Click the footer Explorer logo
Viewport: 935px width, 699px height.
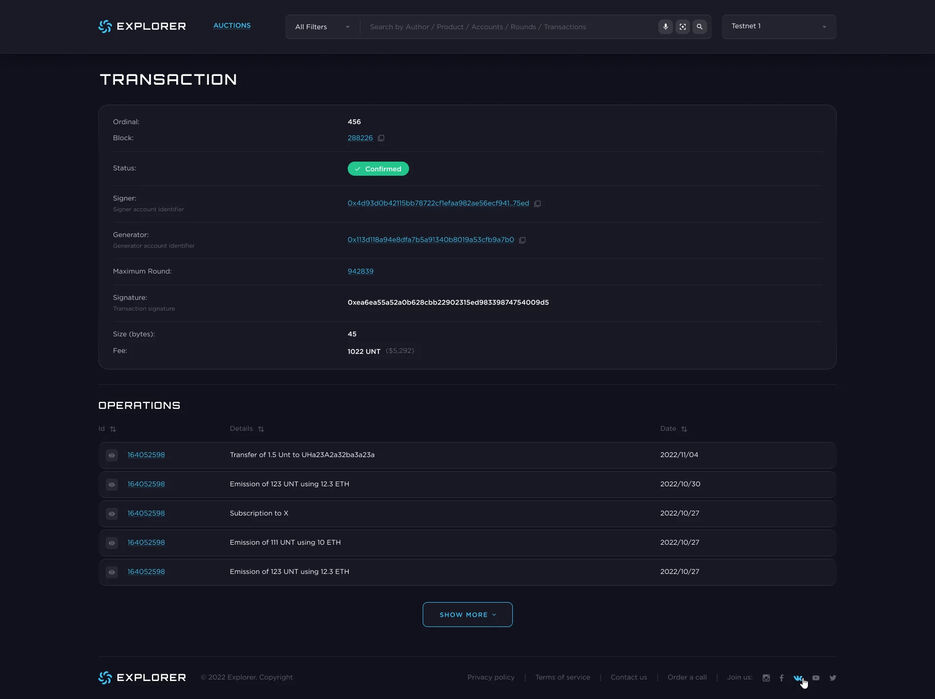pos(142,678)
